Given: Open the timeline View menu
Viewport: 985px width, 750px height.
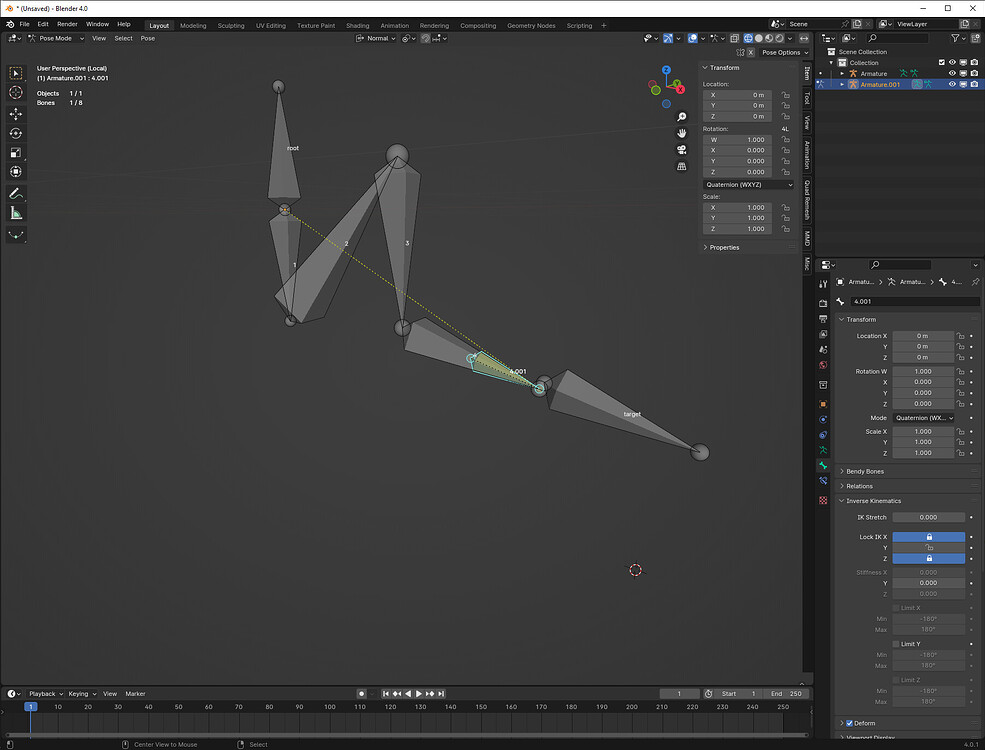Looking at the screenshot, I should 110,693.
